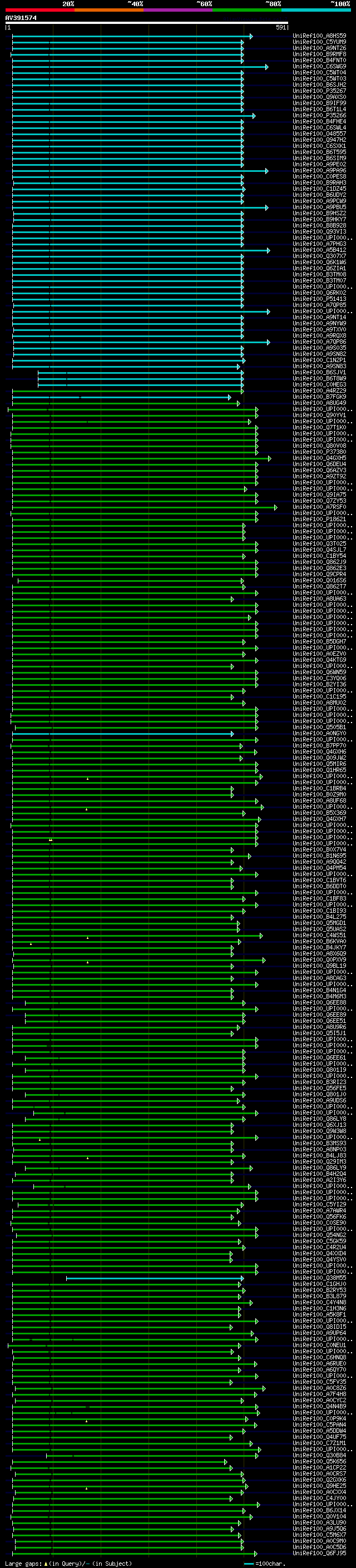
Task: Click the UniRef100_O48557 entry
Action: click(x=319, y=133)
